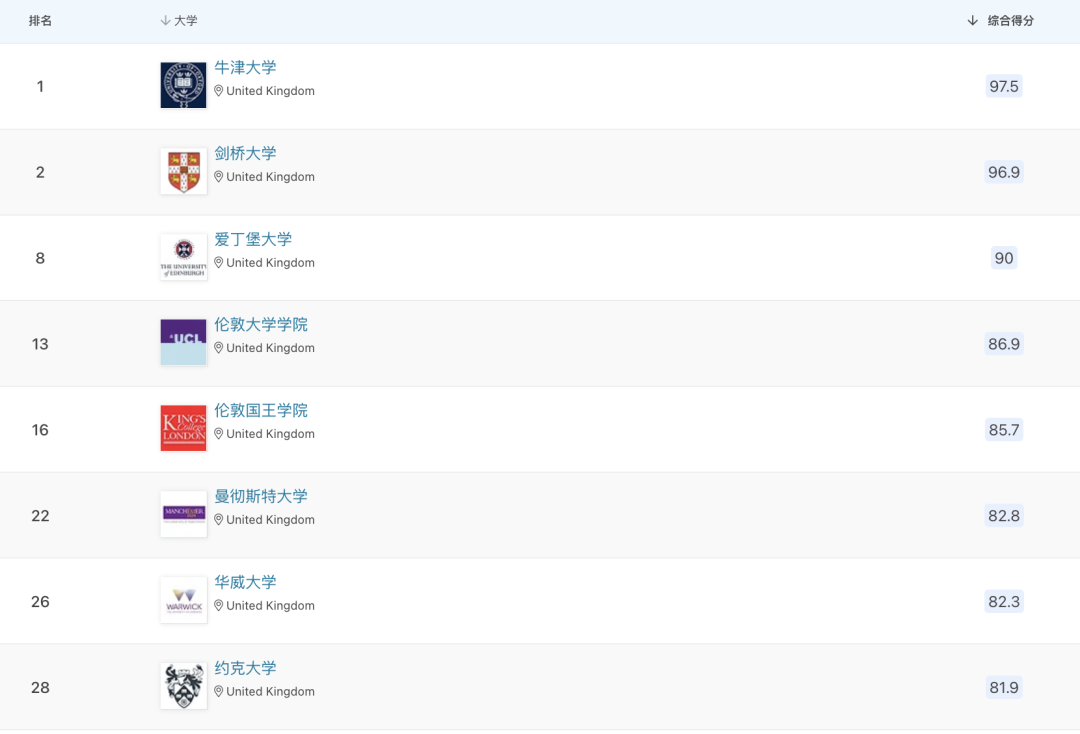Image resolution: width=1080 pixels, height=734 pixels.
Task: Click rank number 26 for 华威大学
Action: tap(40, 601)
